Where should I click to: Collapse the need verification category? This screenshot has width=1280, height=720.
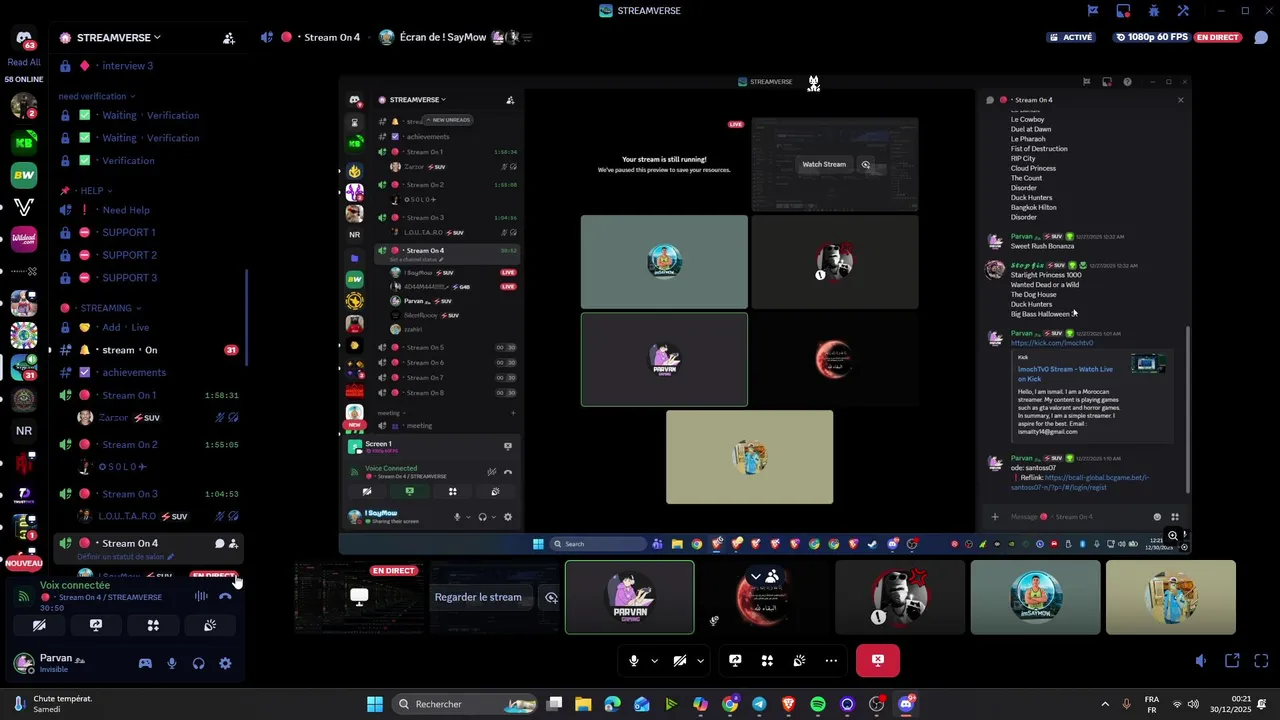[x=97, y=96]
